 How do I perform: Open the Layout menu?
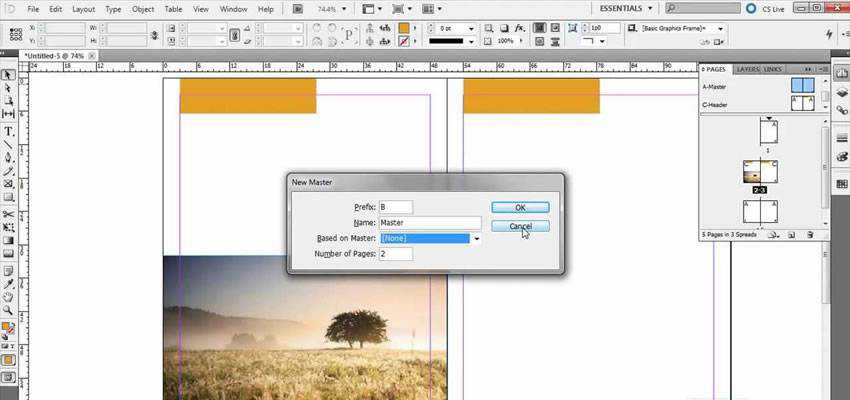83,9
